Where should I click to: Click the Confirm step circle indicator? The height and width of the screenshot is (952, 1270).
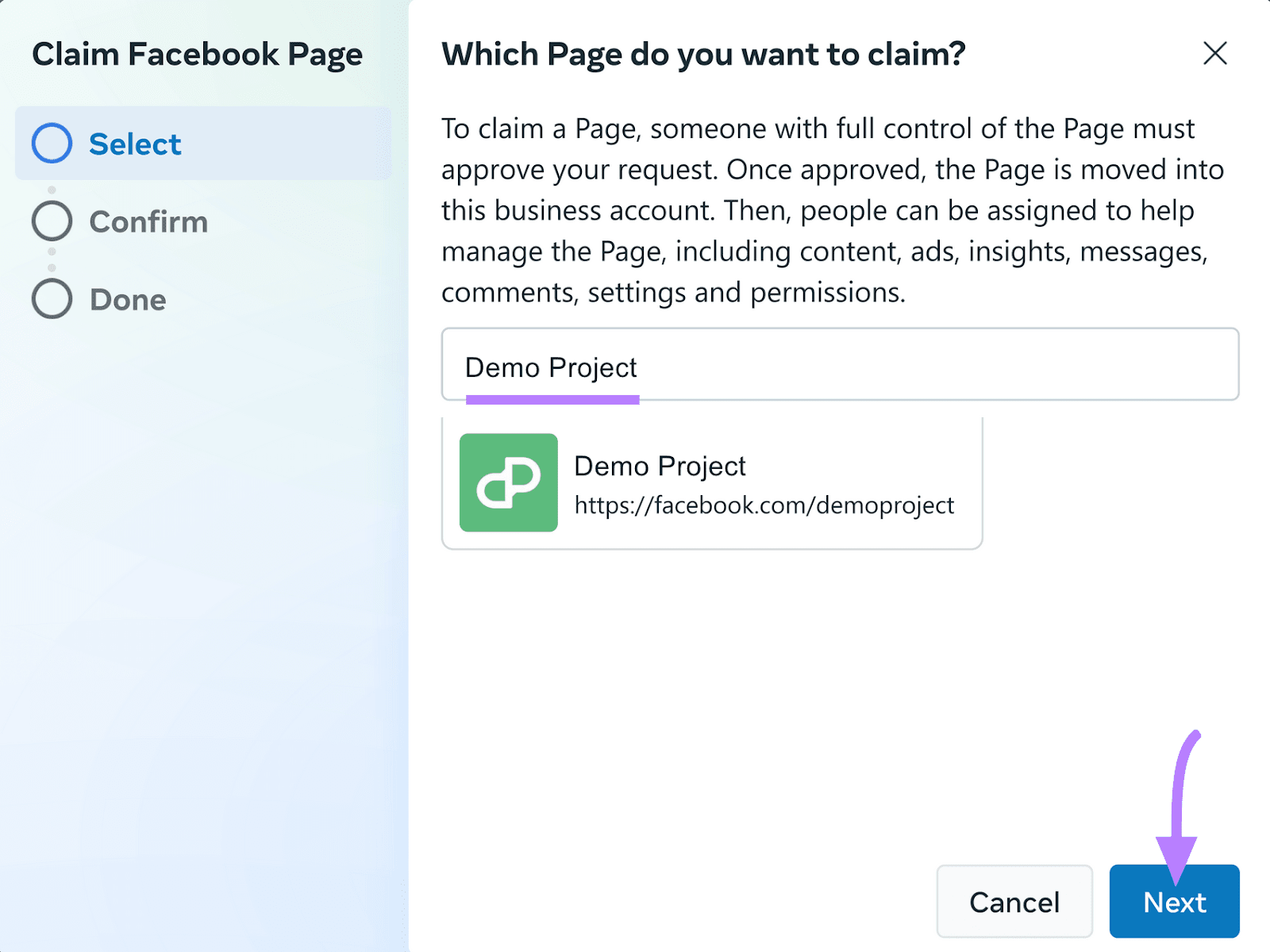[52, 221]
